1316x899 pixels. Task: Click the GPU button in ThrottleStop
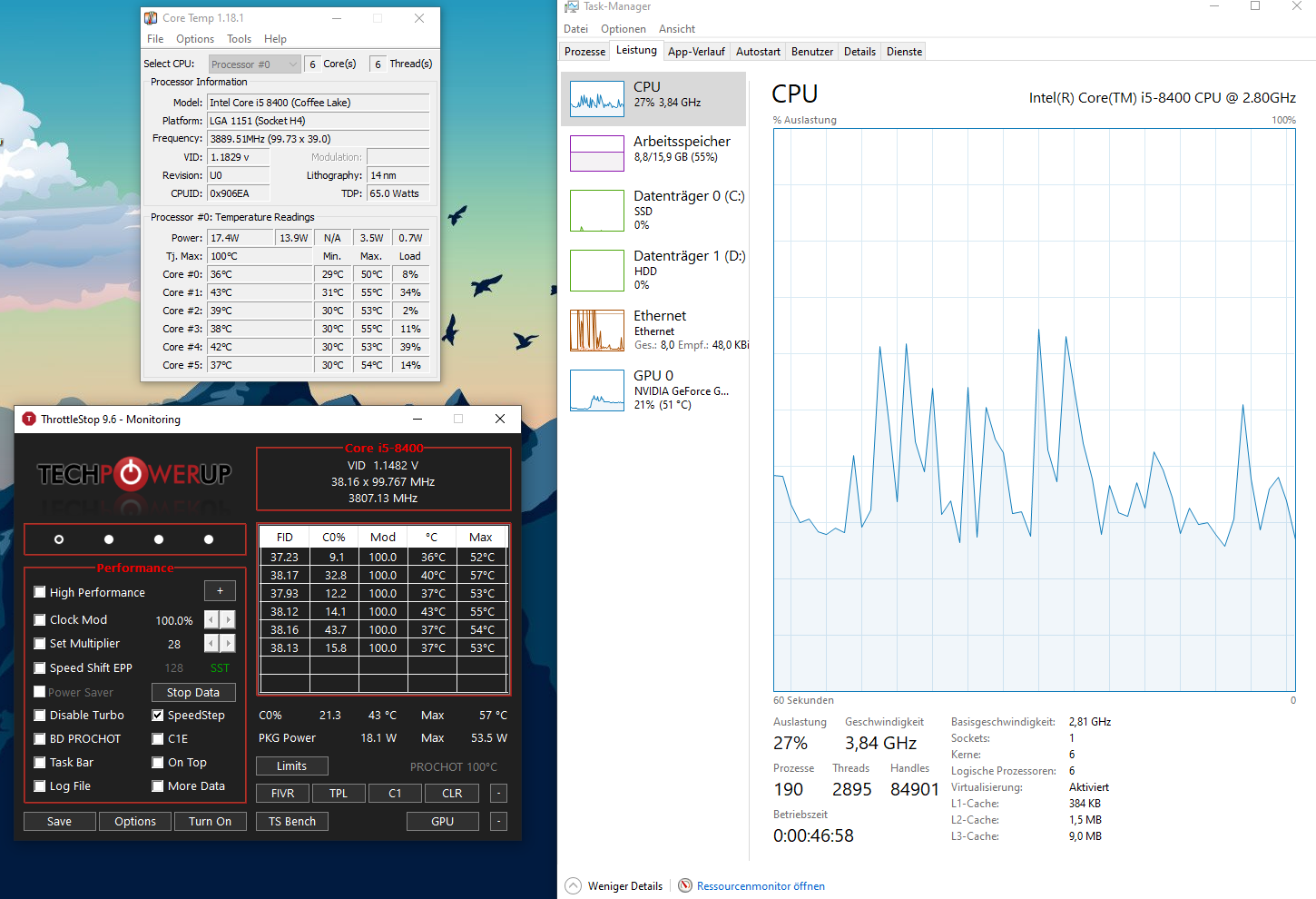click(x=443, y=821)
